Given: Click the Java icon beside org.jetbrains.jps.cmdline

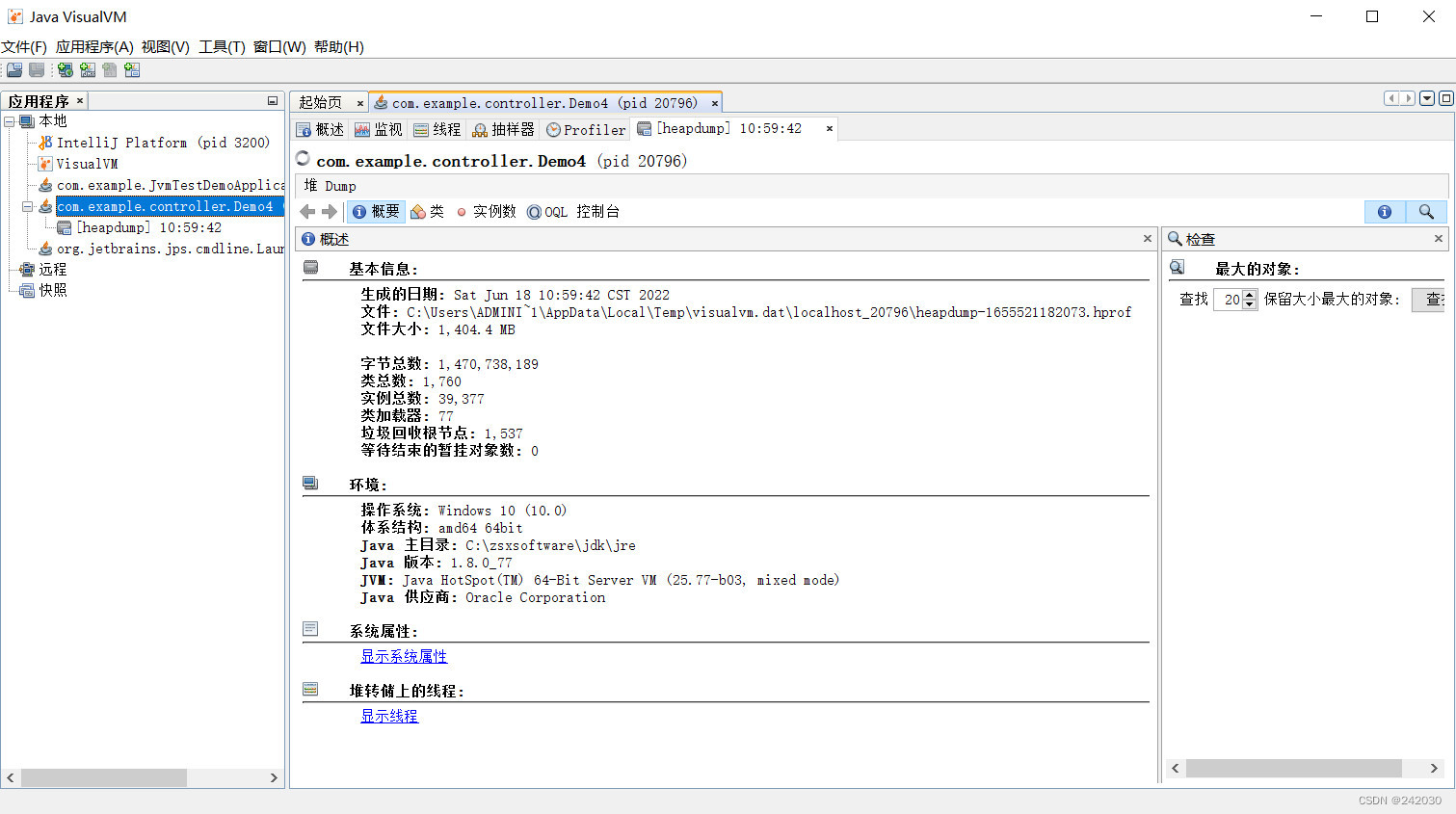Looking at the screenshot, I should pyautogui.click(x=45, y=249).
